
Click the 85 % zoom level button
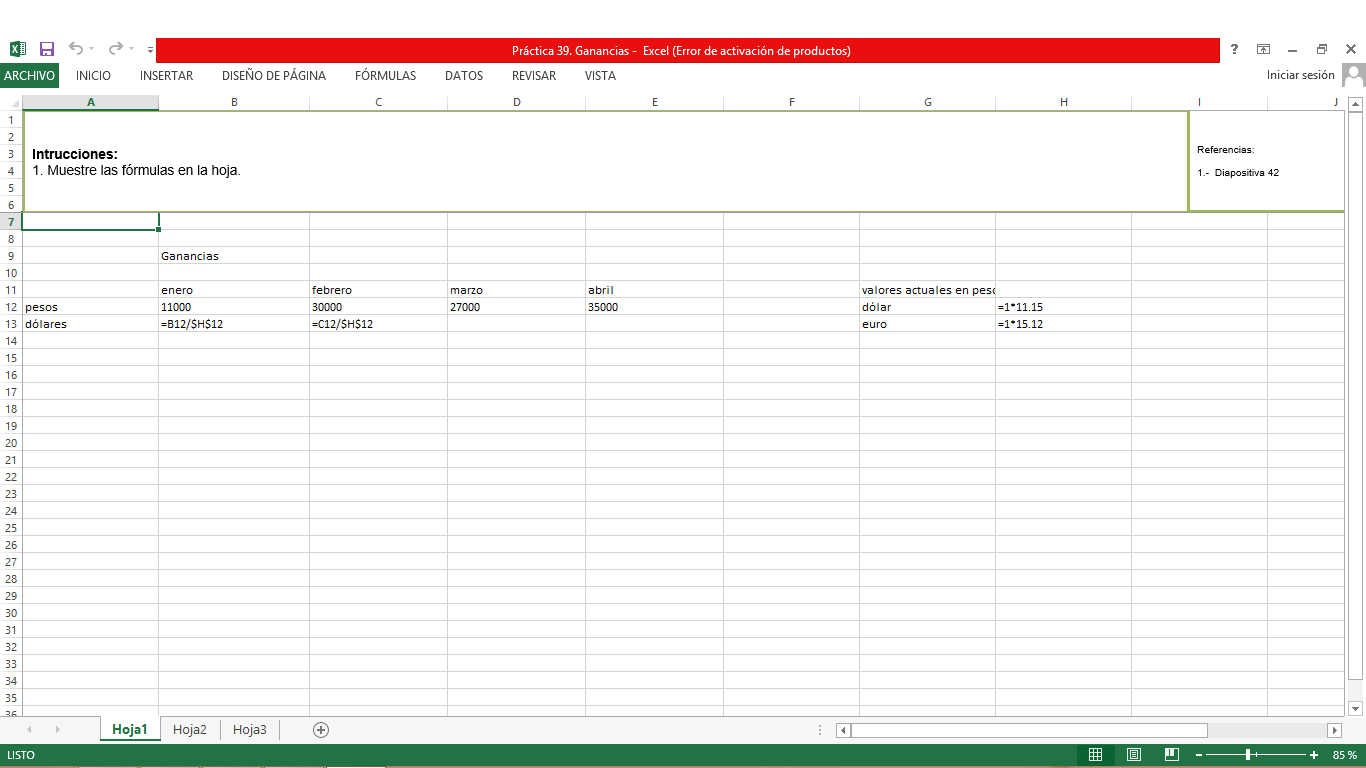(1344, 755)
